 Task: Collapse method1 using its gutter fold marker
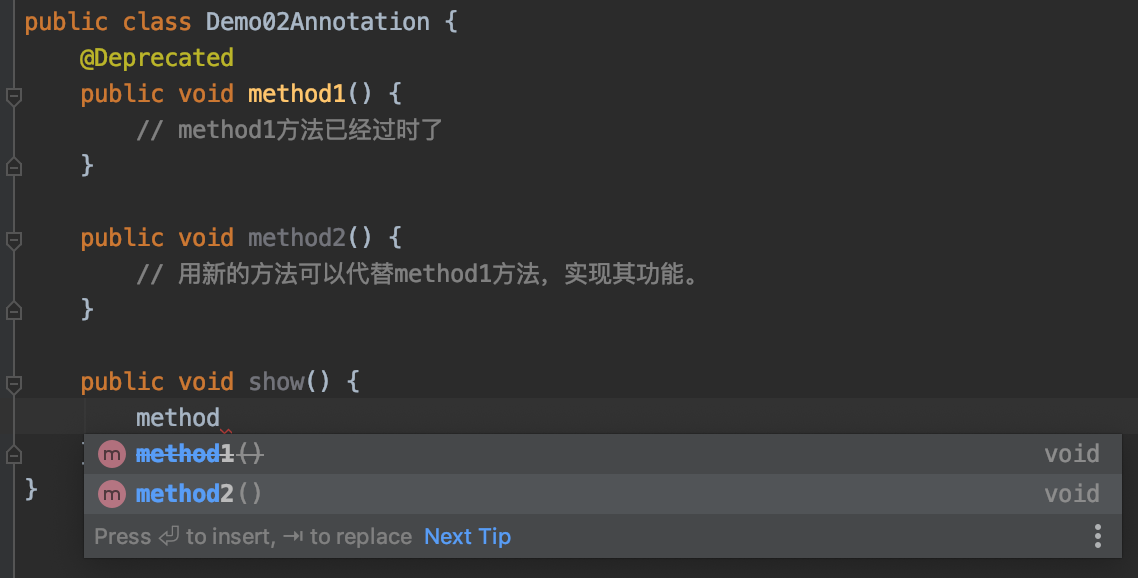tap(14, 95)
